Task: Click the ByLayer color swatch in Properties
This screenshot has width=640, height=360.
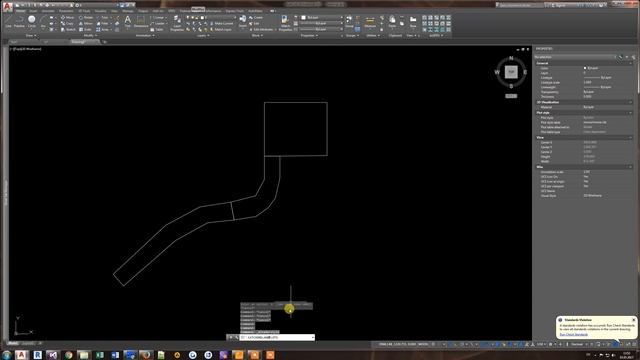Action: click(x=585, y=68)
